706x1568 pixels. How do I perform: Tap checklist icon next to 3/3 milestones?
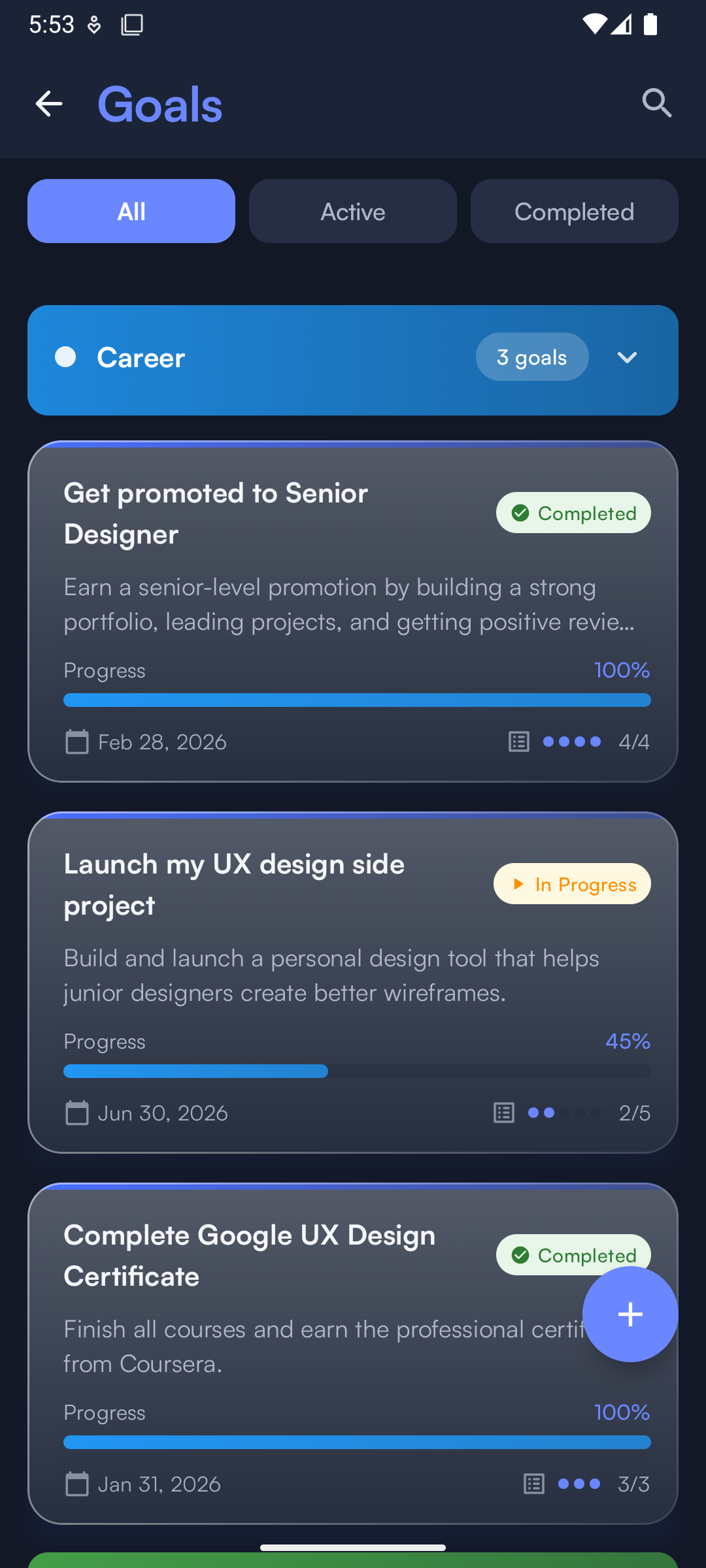(534, 1484)
